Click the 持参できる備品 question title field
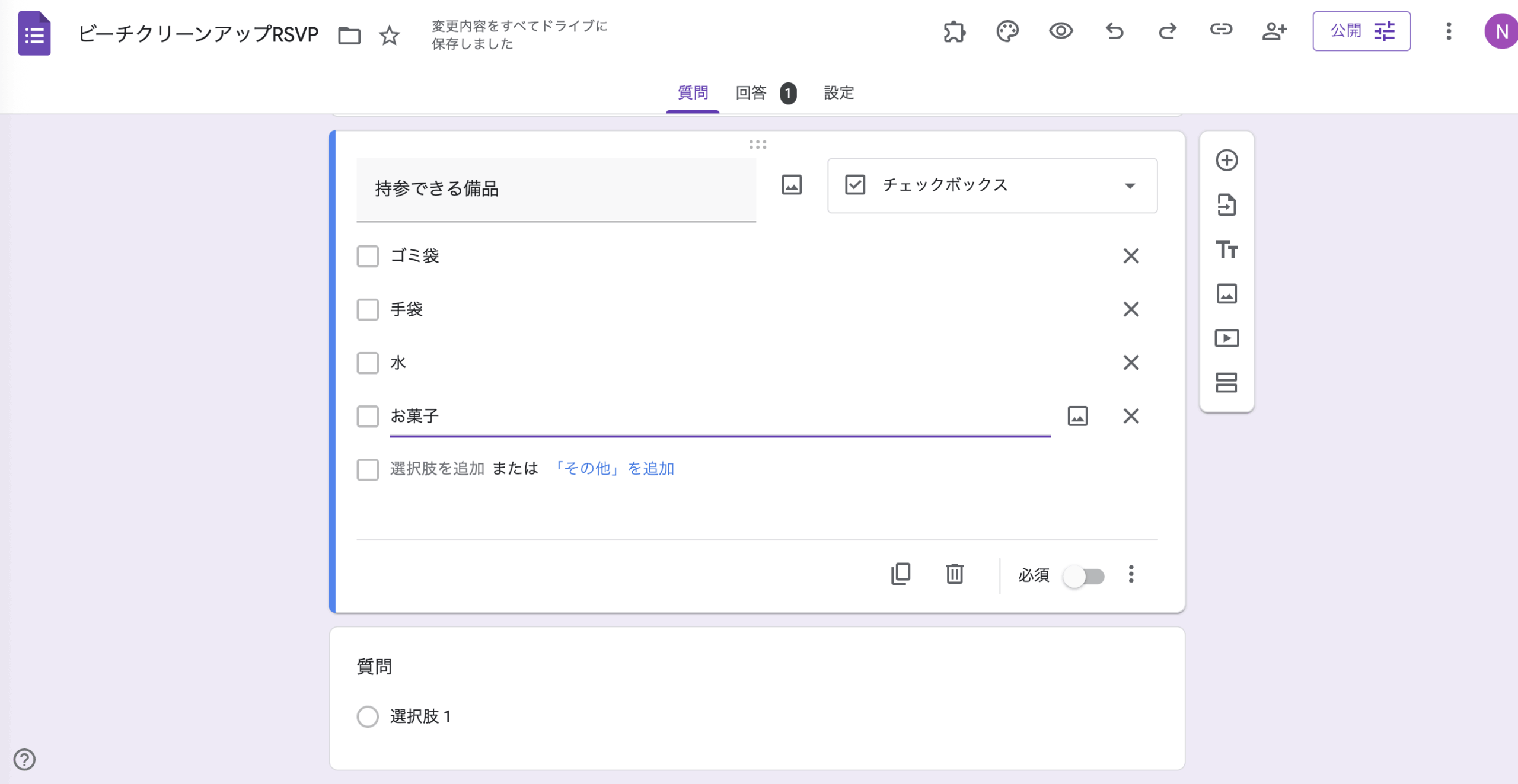 [556, 189]
